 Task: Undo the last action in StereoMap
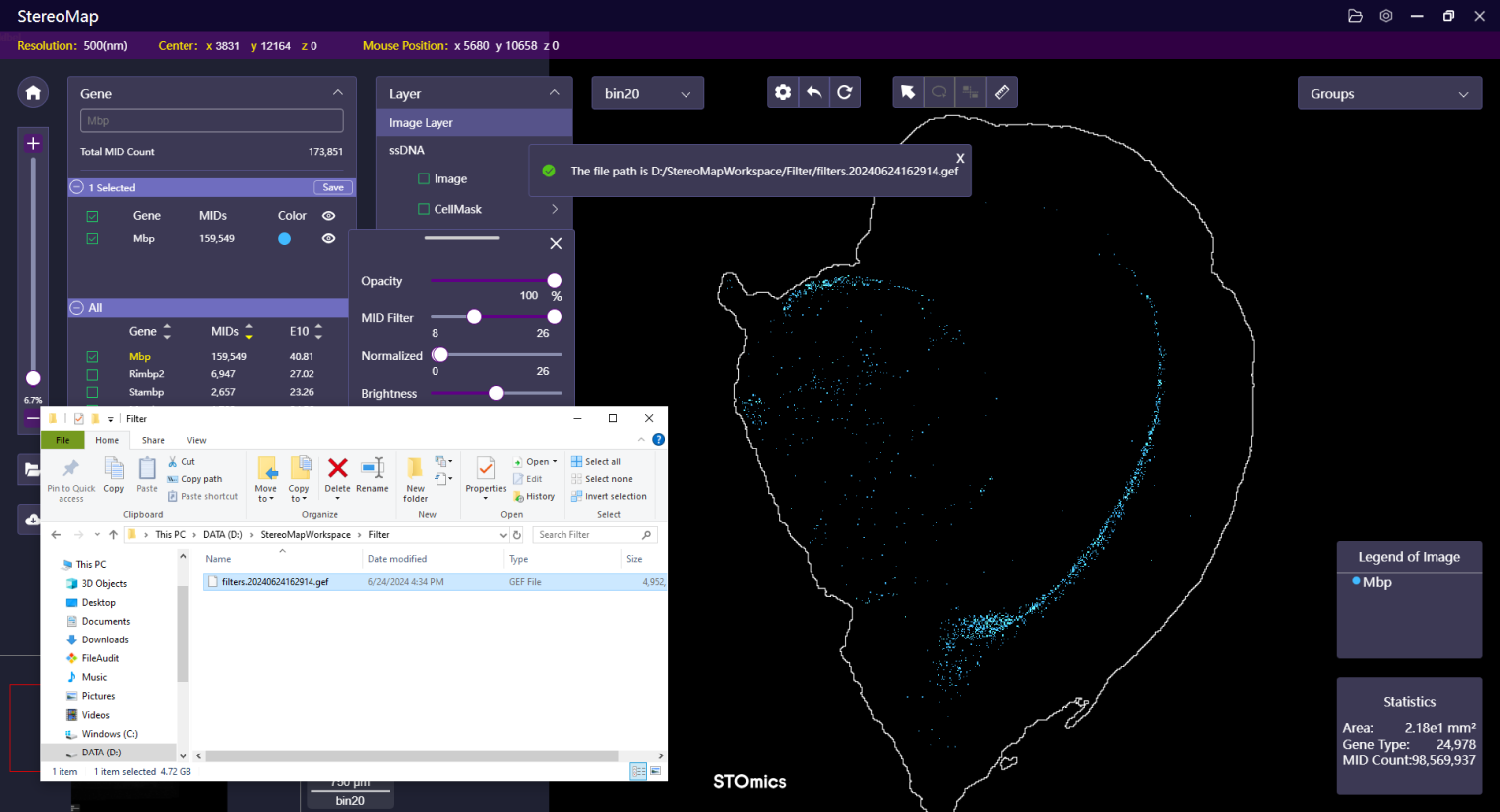point(813,92)
